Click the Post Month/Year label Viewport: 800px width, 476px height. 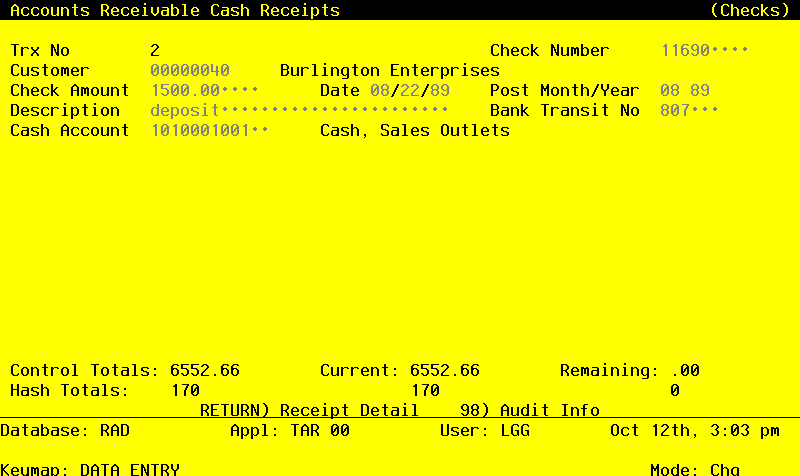click(564, 90)
